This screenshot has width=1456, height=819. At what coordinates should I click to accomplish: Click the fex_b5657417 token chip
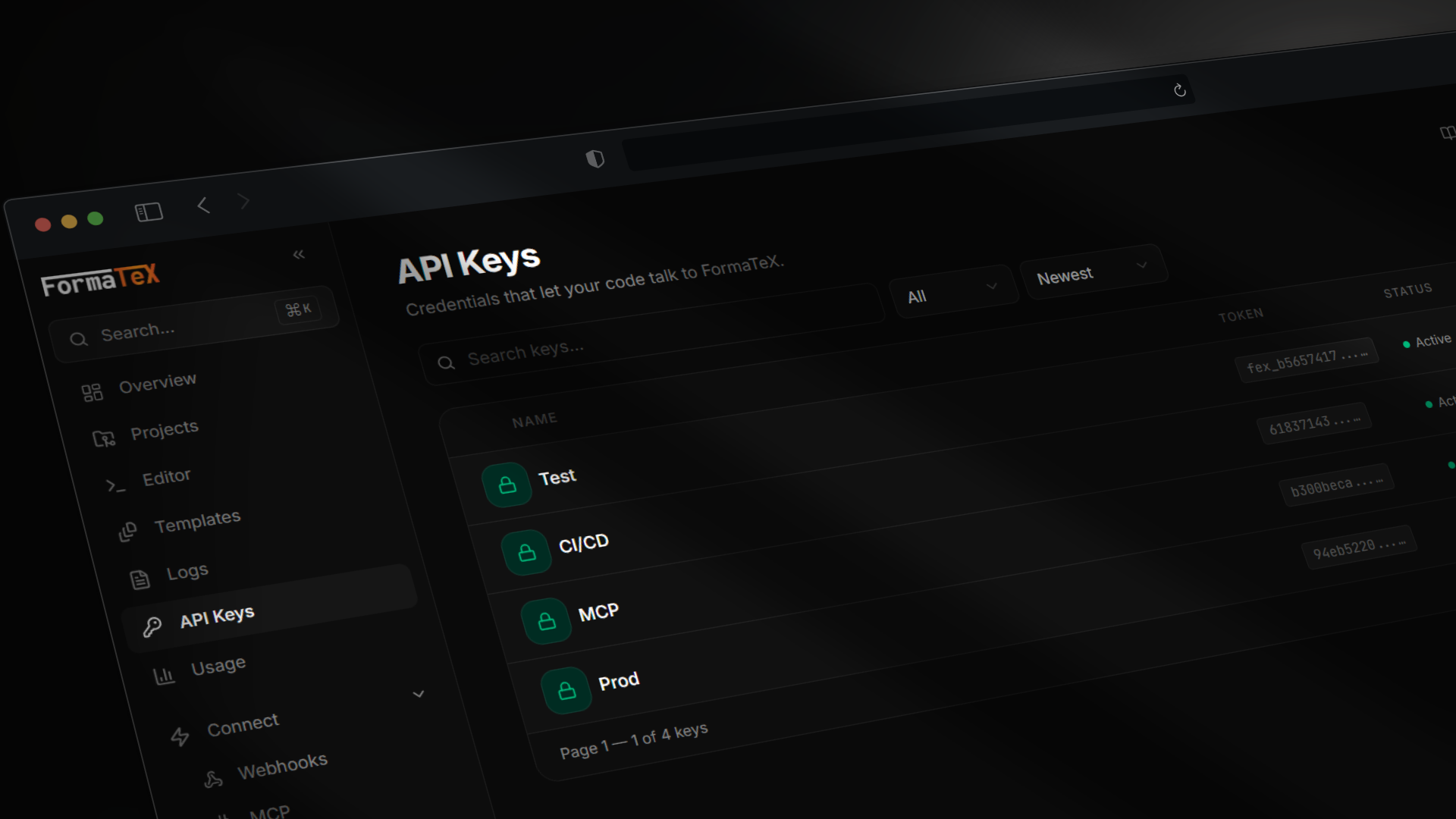(x=1307, y=359)
